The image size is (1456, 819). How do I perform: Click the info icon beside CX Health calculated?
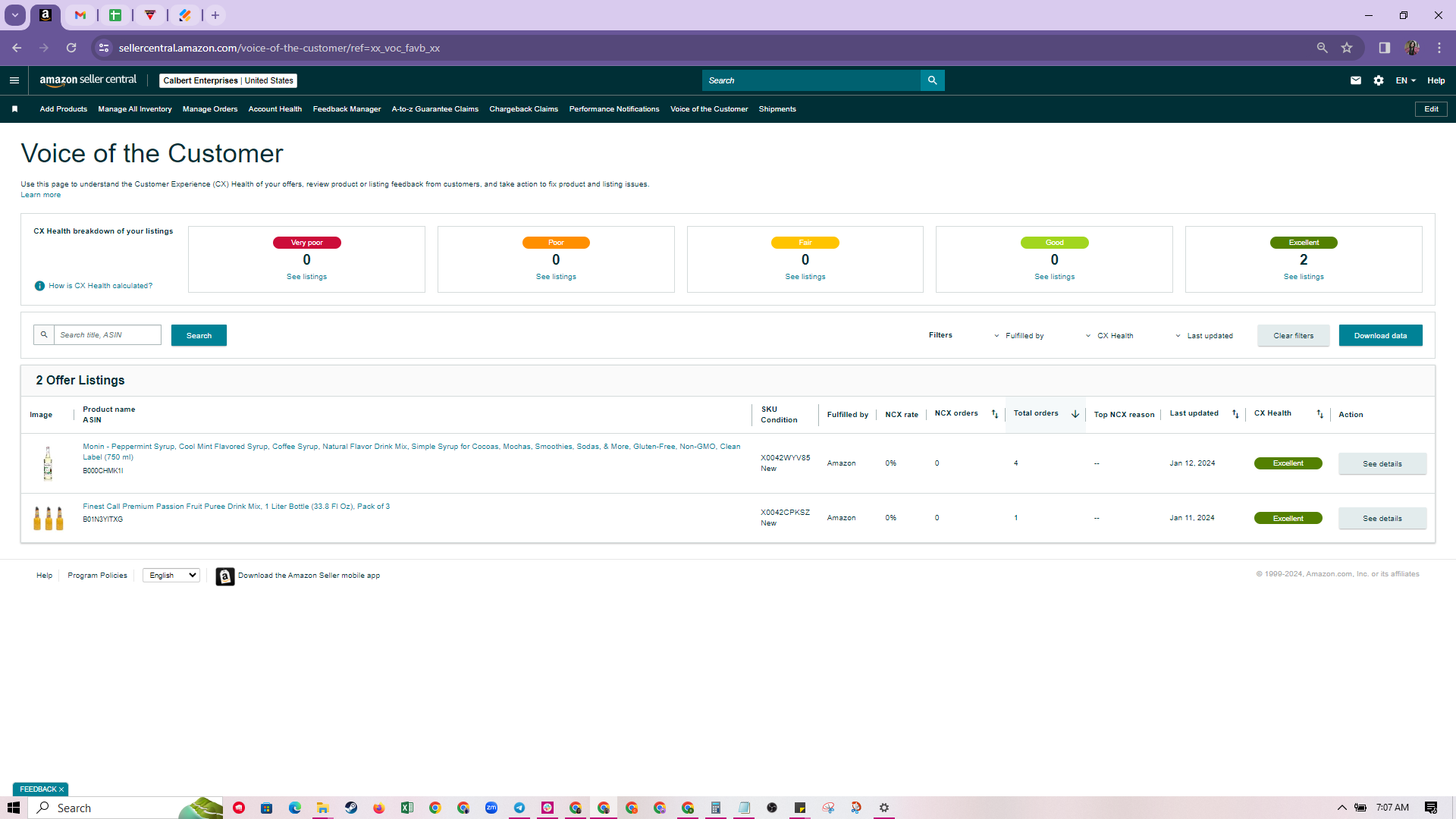[x=39, y=286]
